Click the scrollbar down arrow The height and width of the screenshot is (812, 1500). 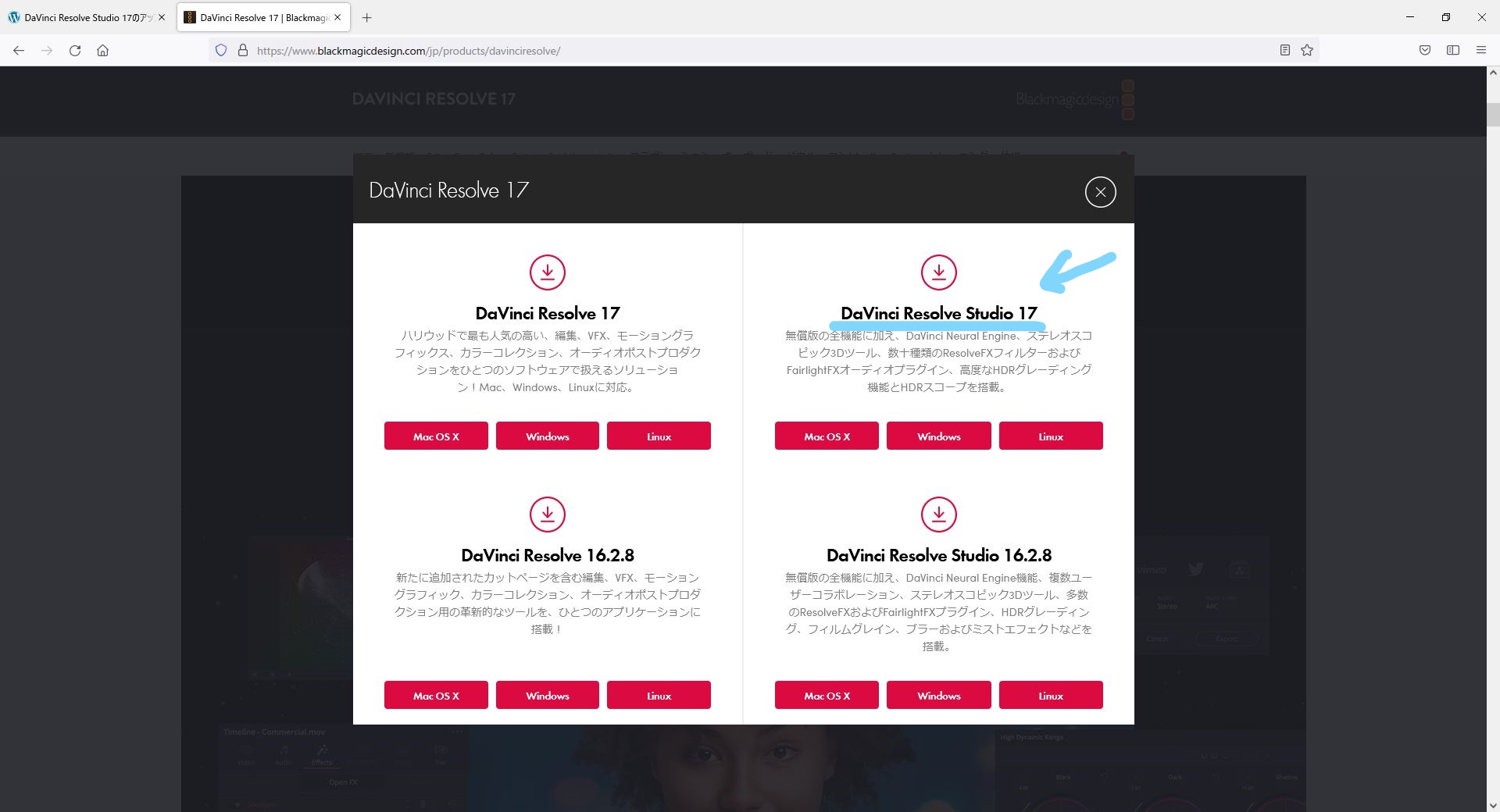click(1493, 805)
